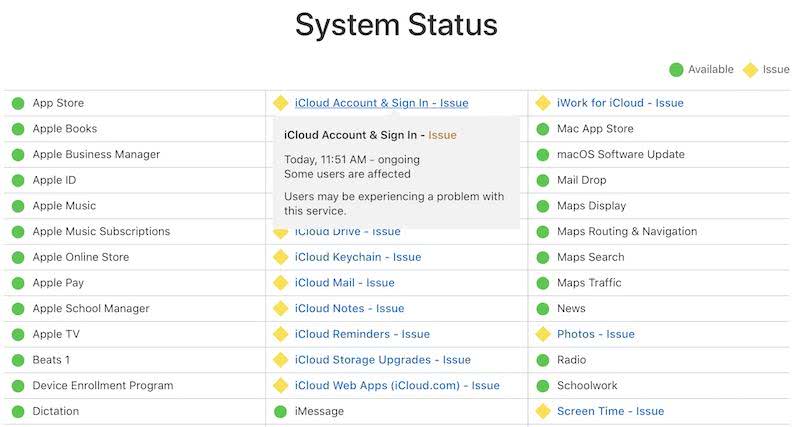Click the yellow diamond beside iCloud Account & Sign In
Screen dimensions: 800x427
pos(281,103)
